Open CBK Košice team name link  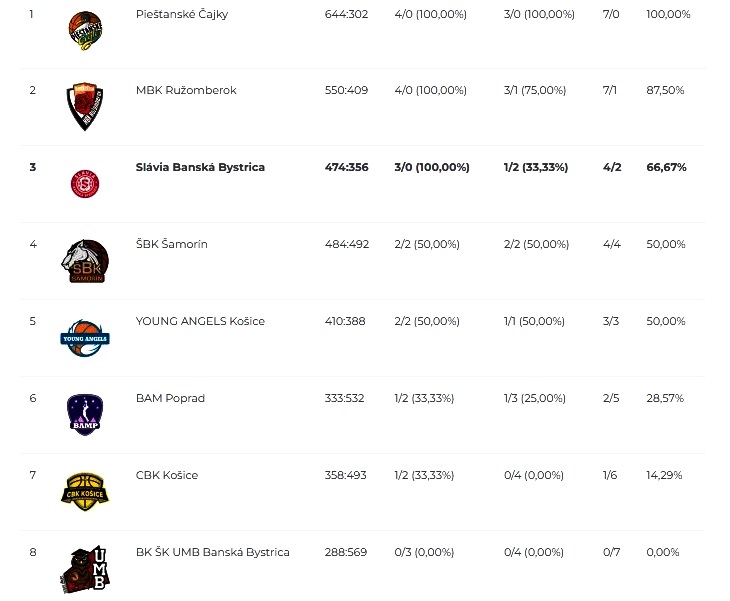point(167,475)
